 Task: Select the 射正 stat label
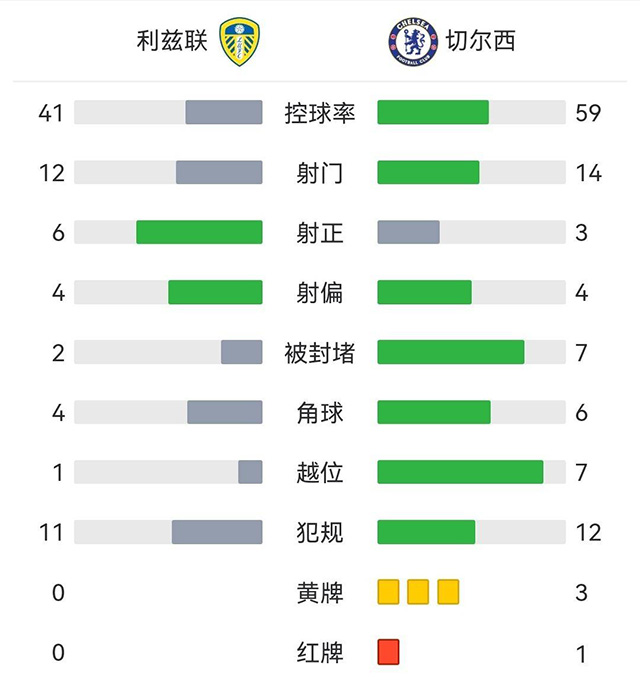click(x=320, y=233)
